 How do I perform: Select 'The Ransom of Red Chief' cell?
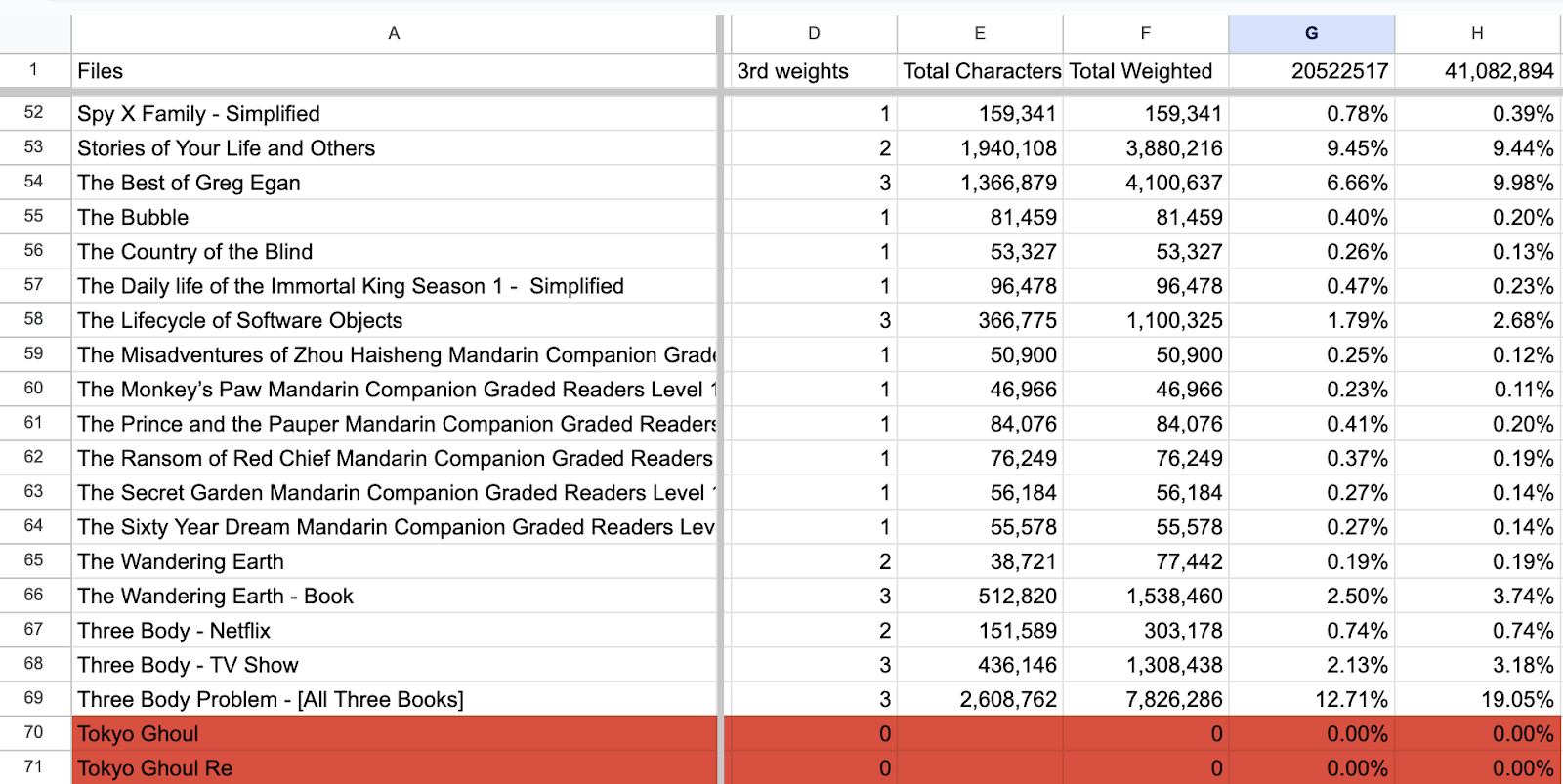pos(394,458)
